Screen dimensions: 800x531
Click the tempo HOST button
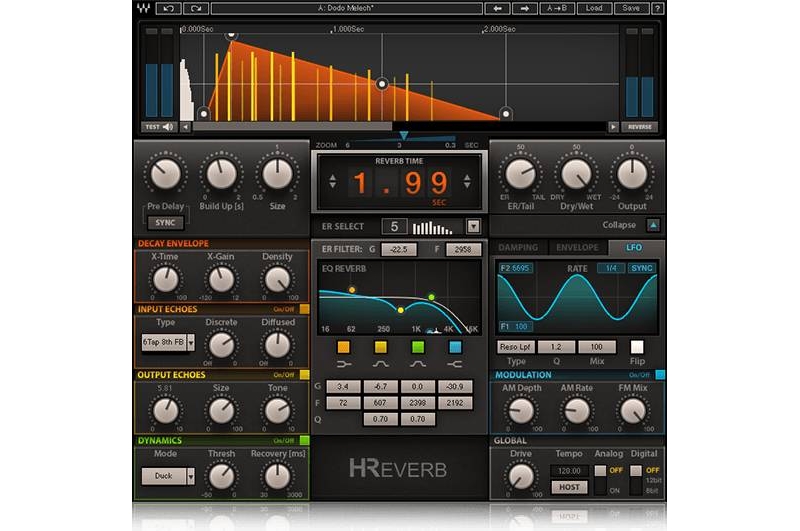(x=569, y=487)
